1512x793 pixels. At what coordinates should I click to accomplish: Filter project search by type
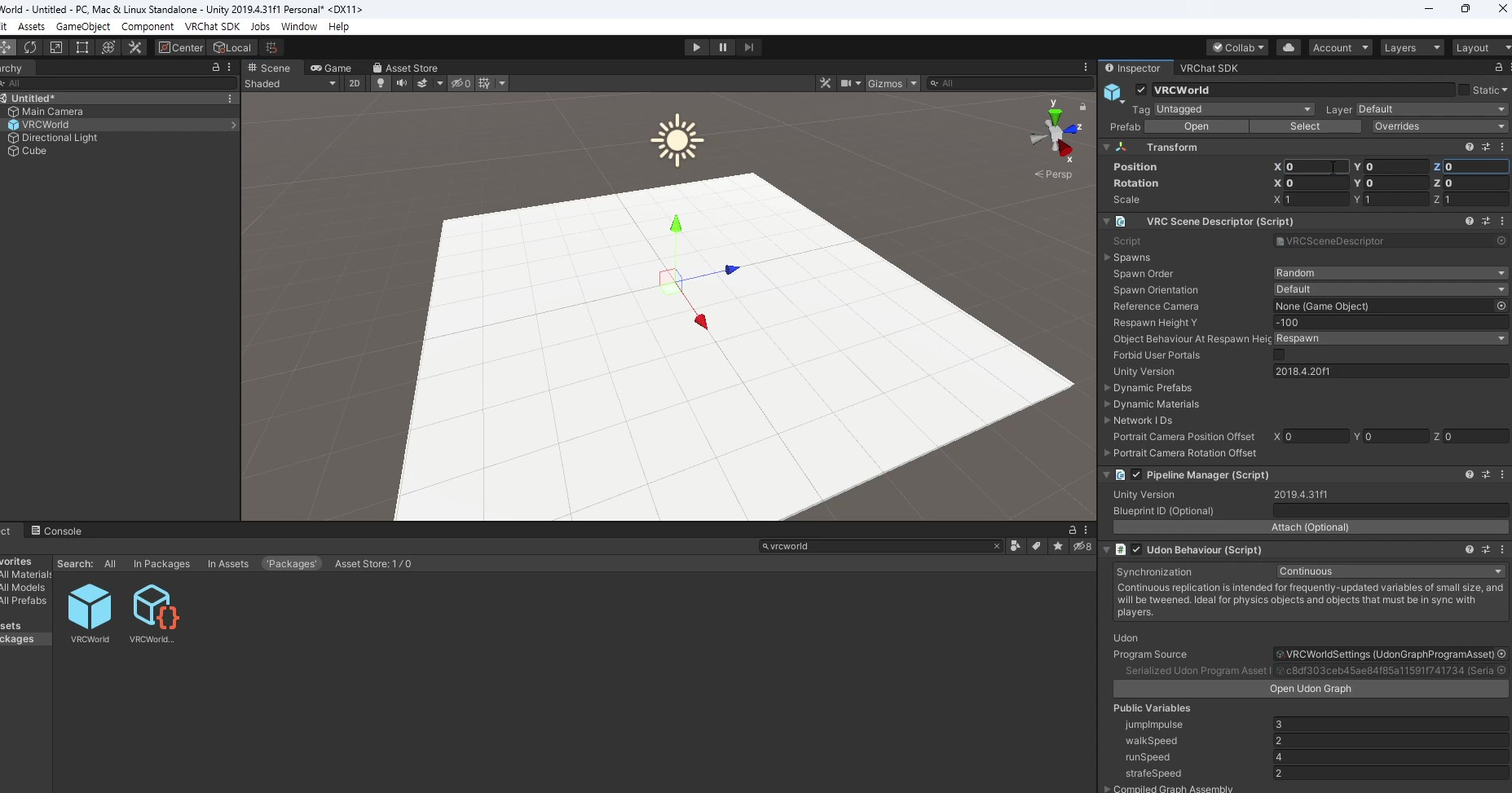pyautogui.click(x=1015, y=546)
